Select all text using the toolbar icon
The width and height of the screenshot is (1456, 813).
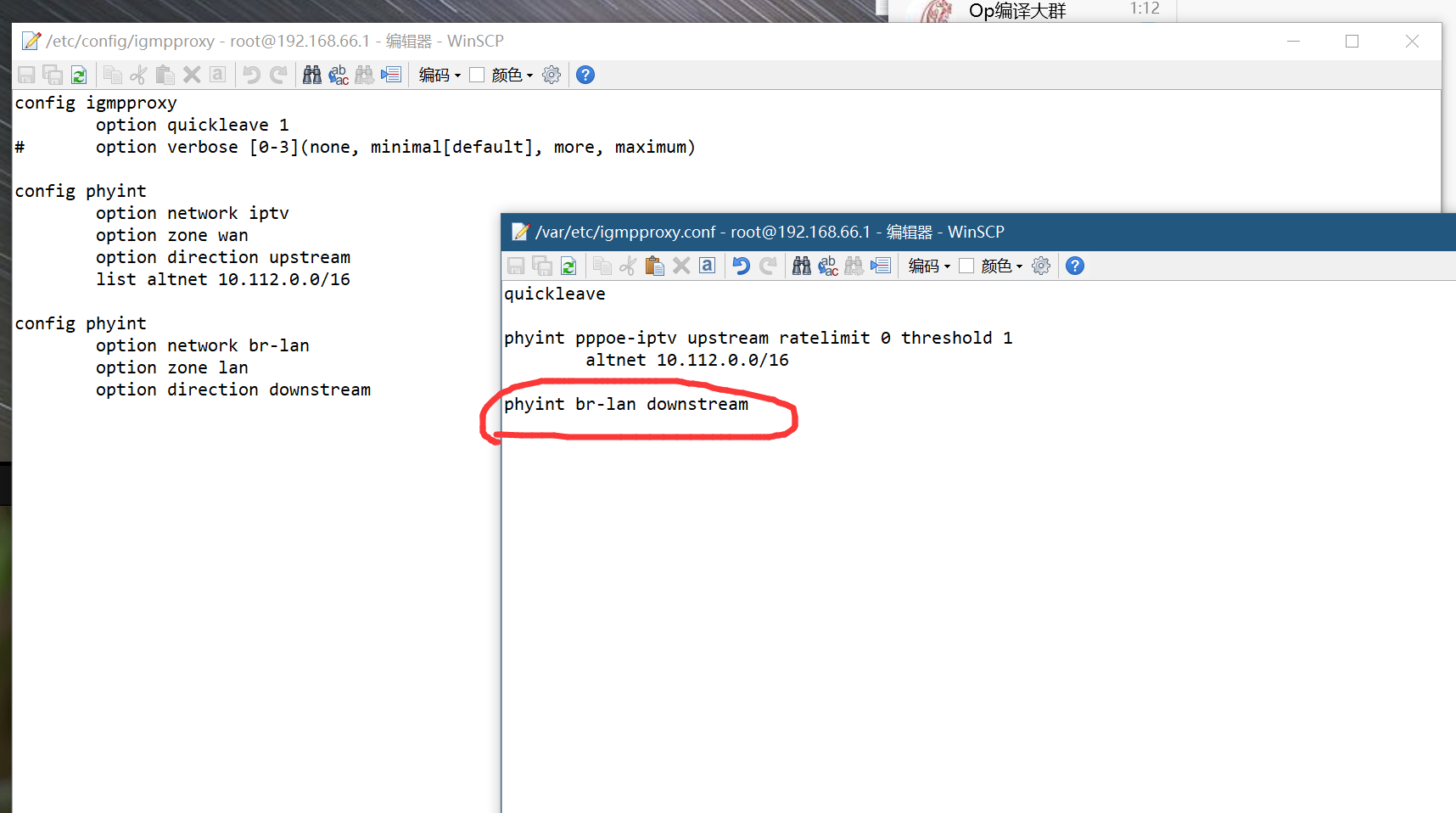pos(707,265)
